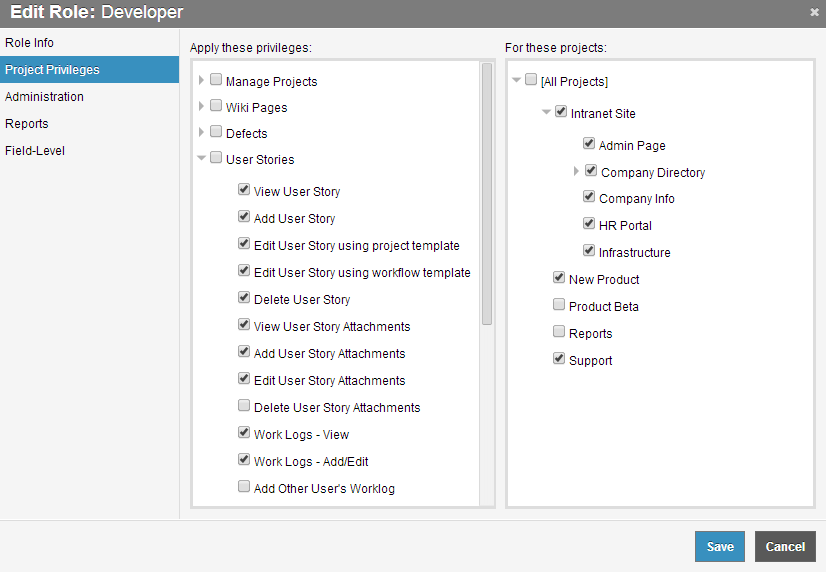Expand the Wiki Pages privileges node
The height and width of the screenshot is (572, 826).
(x=201, y=106)
